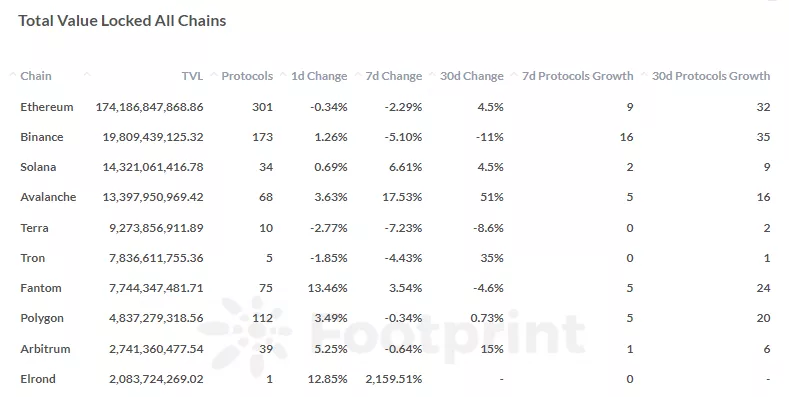Select Polygon in the chain list

click(x=42, y=319)
